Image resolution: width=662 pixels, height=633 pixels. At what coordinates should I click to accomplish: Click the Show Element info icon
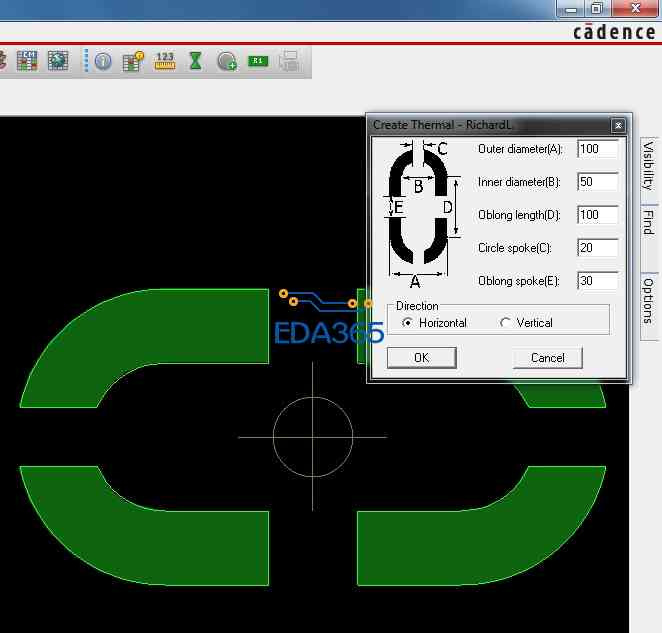tap(103, 61)
